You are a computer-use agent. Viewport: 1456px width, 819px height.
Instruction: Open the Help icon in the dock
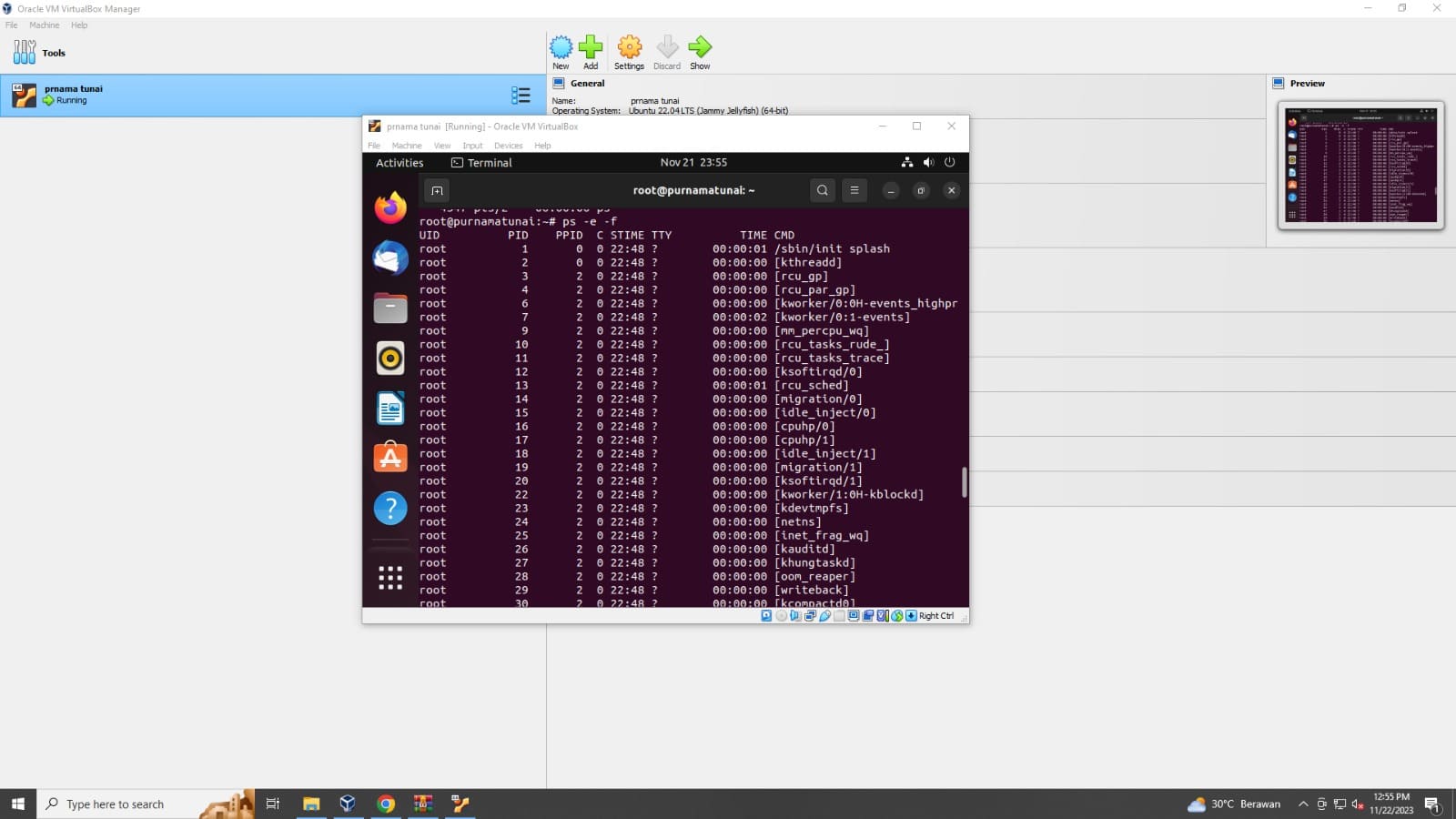(x=390, y=508)
